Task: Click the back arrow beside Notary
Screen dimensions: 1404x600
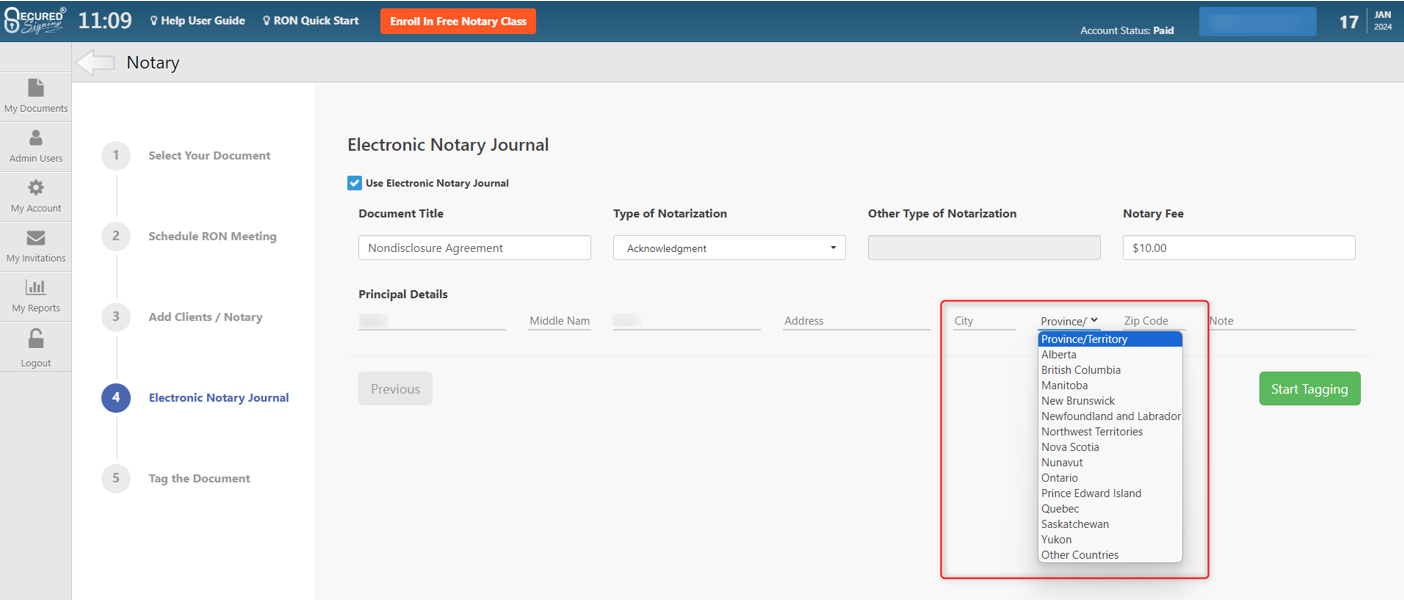Action: (95, 63)
